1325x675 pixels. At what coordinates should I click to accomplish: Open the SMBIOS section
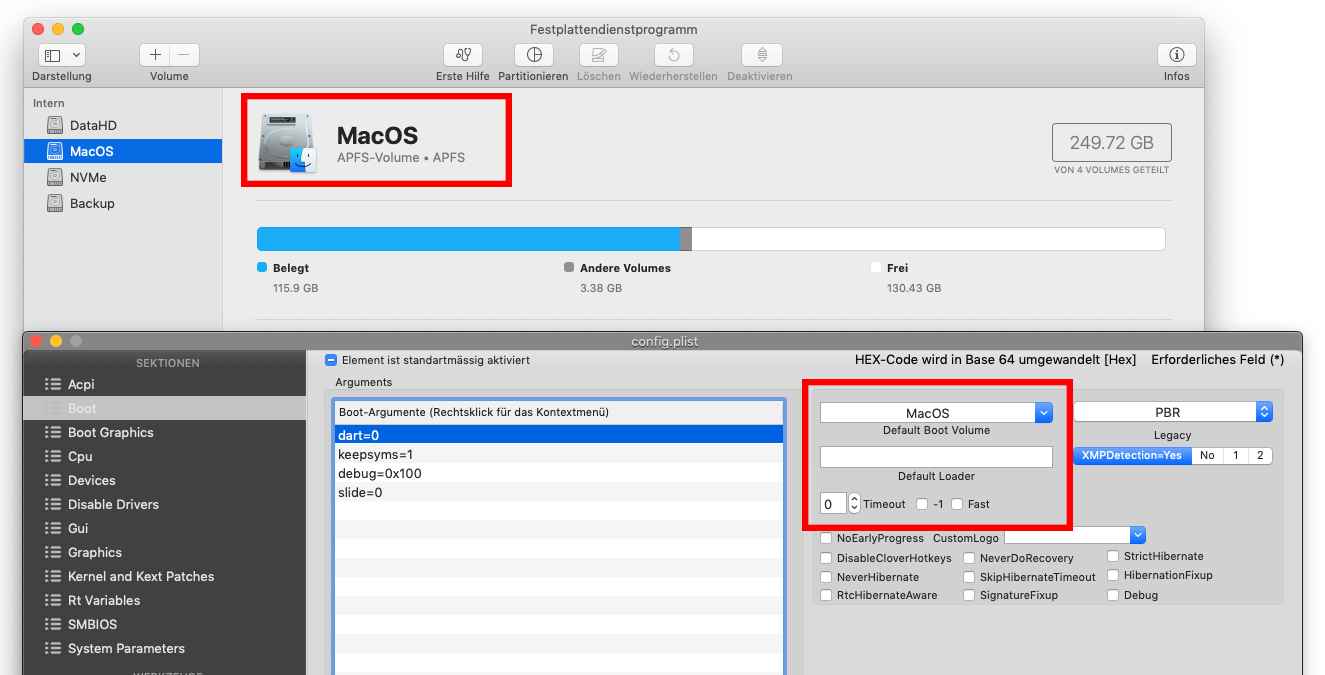point(164,624)
